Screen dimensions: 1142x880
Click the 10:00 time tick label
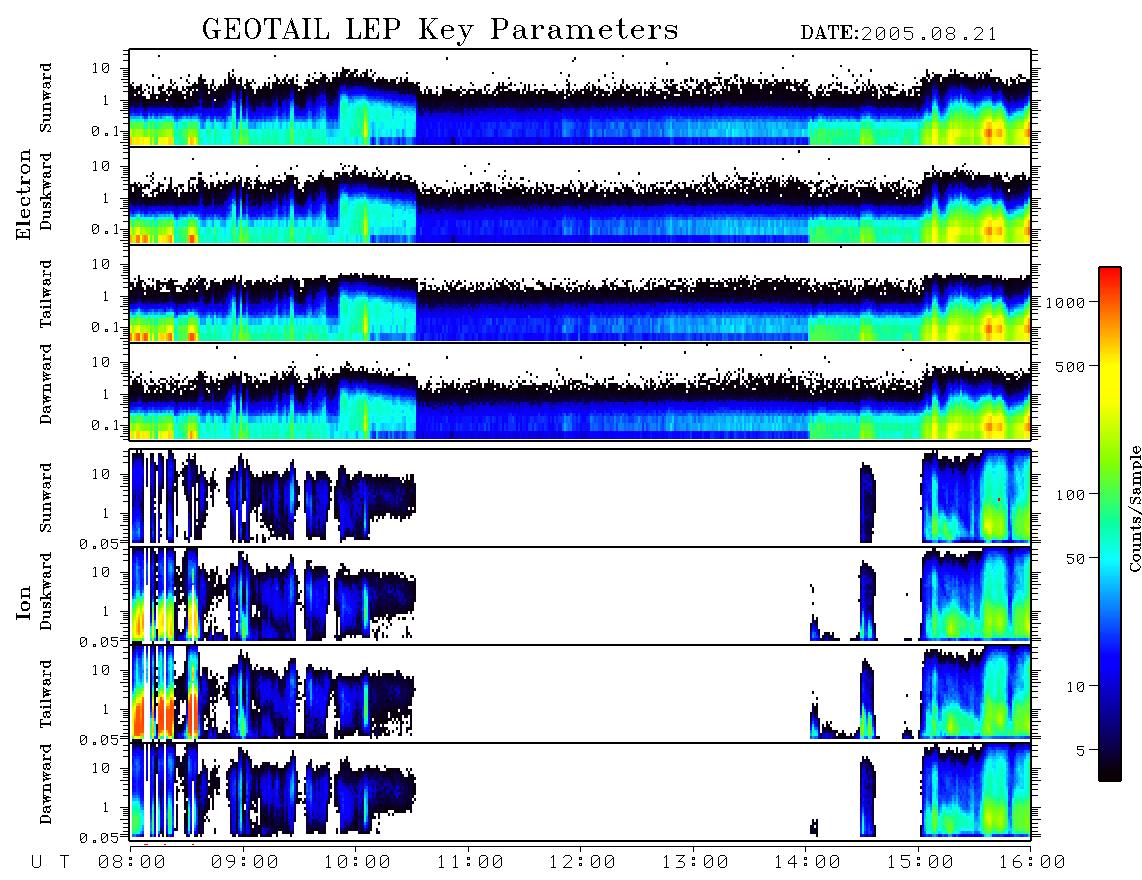coord(357,862)
